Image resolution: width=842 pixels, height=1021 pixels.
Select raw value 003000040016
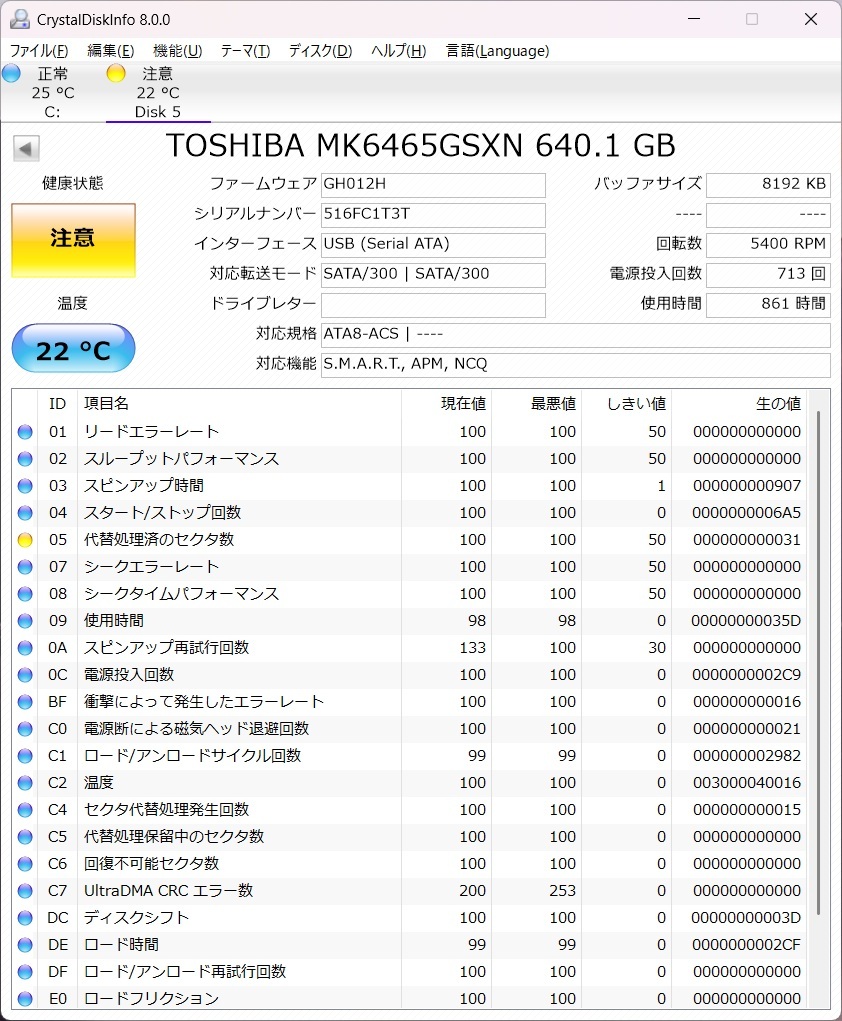pyautogui.click(x=747, y=783)
